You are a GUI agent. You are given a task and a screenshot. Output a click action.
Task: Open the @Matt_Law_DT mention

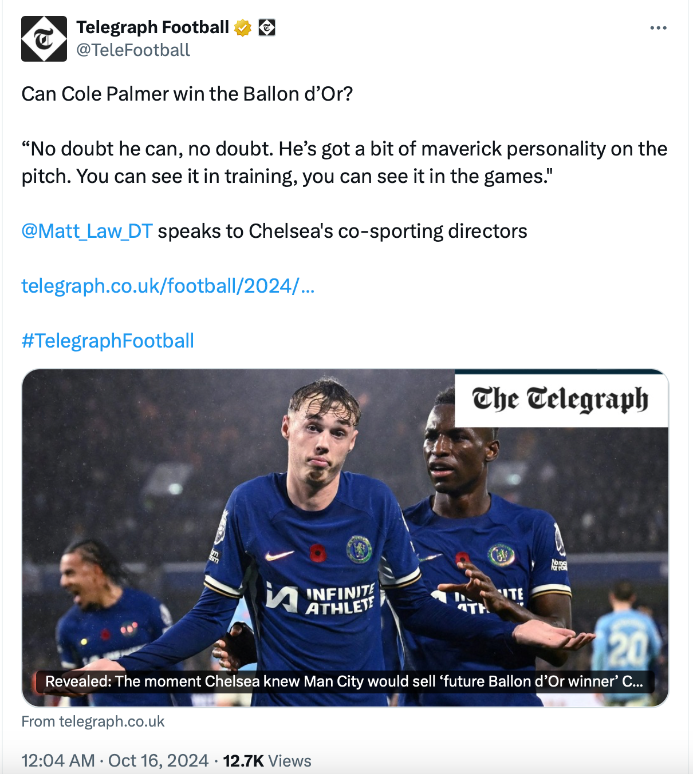pos(87,231)
